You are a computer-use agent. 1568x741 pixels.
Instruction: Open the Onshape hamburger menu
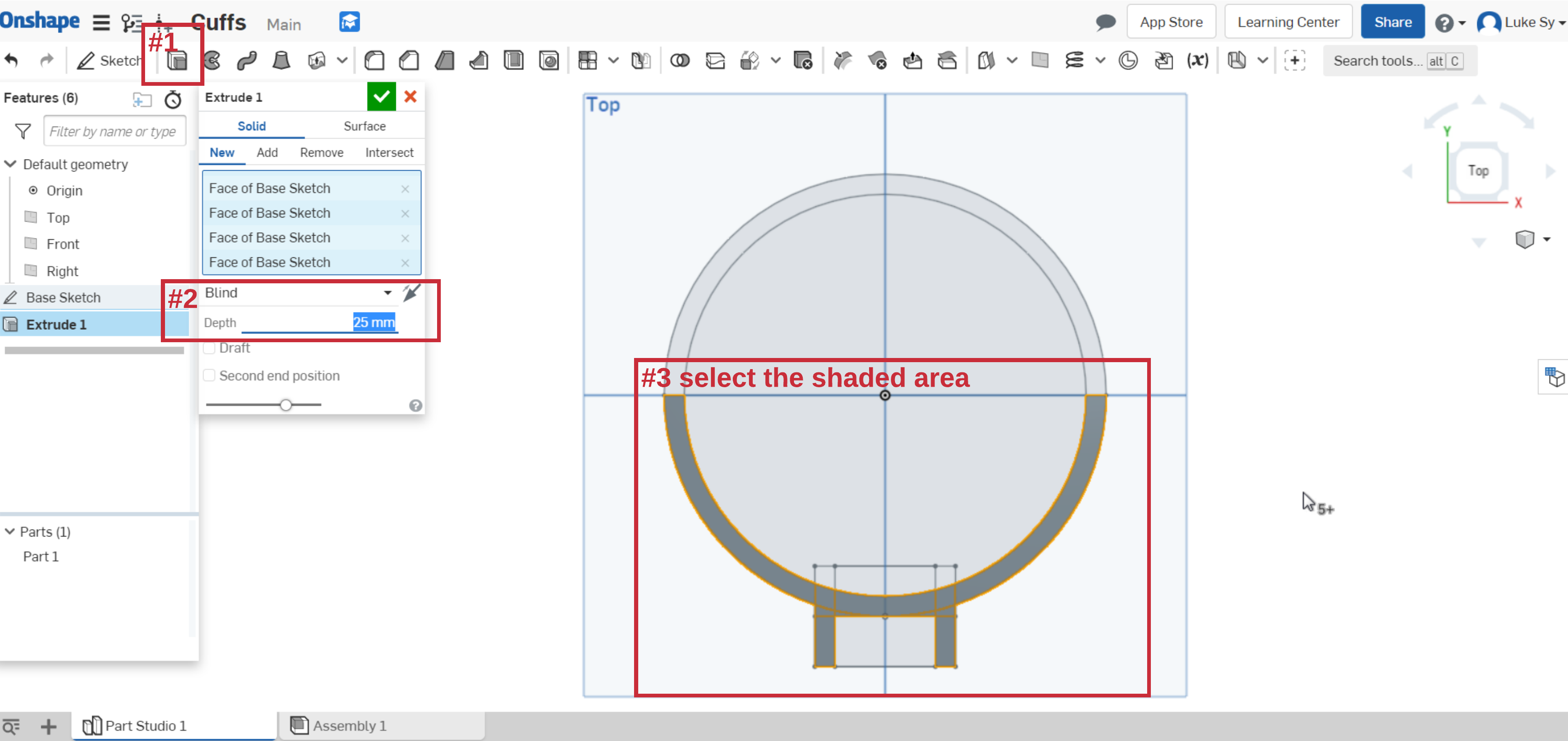coord(101,23)
